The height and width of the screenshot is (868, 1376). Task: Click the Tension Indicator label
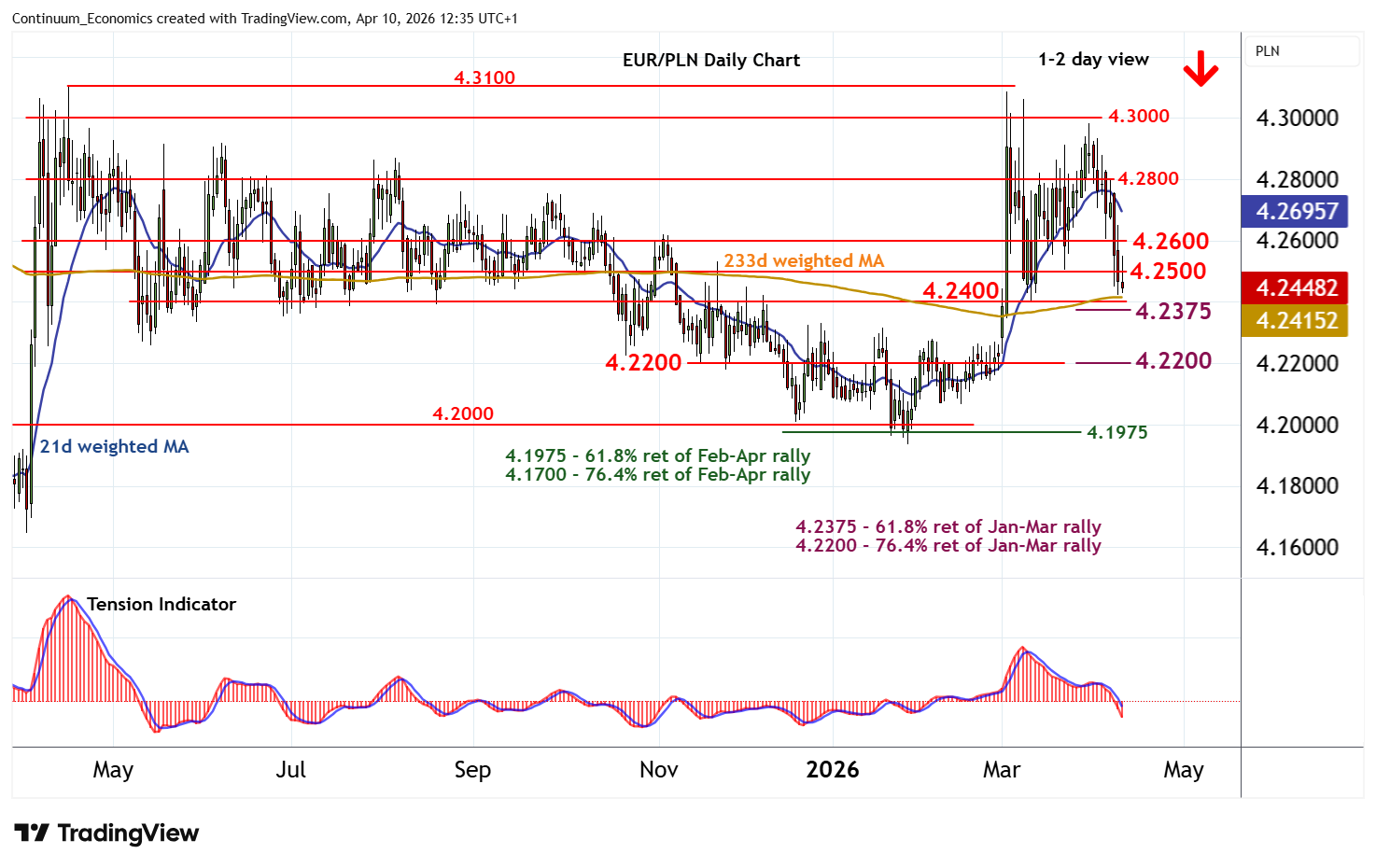(x=161, y=604)
